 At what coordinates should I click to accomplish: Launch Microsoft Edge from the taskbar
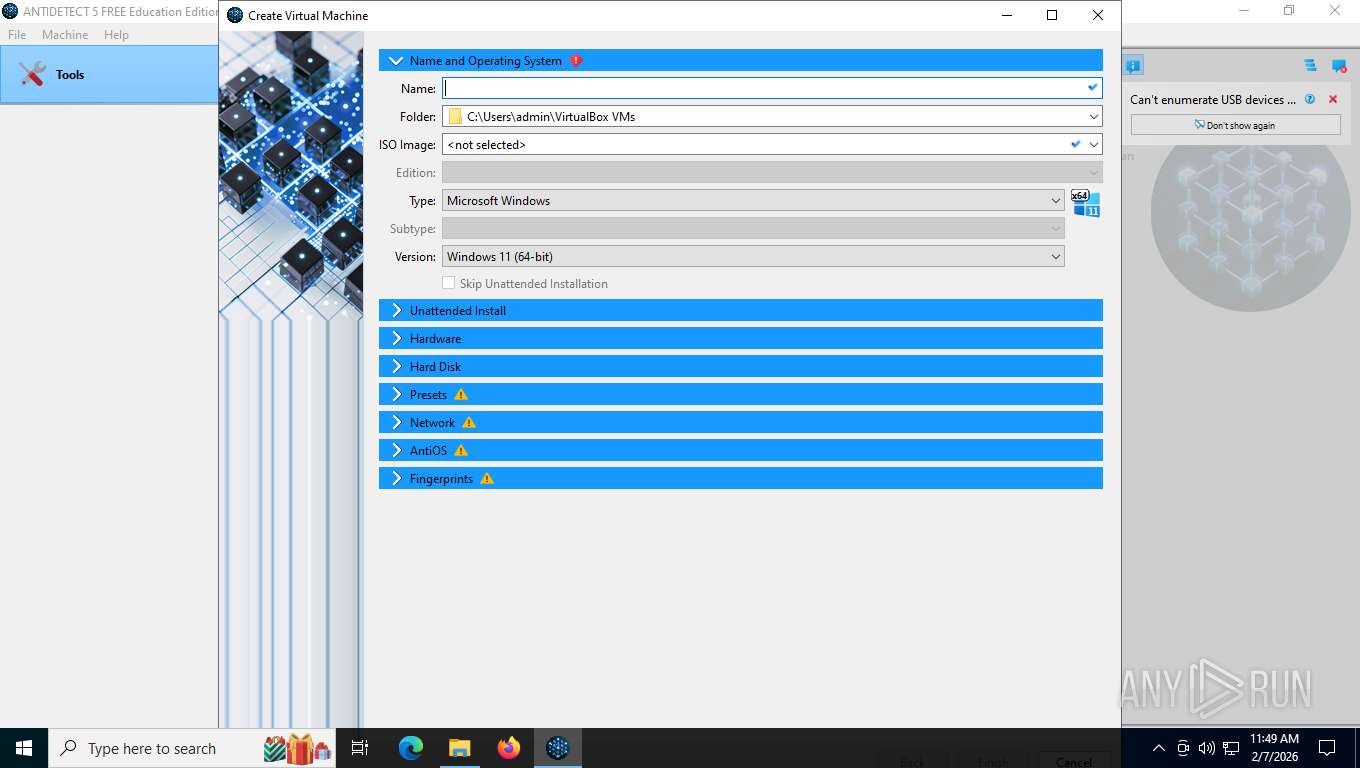point(411,748)
